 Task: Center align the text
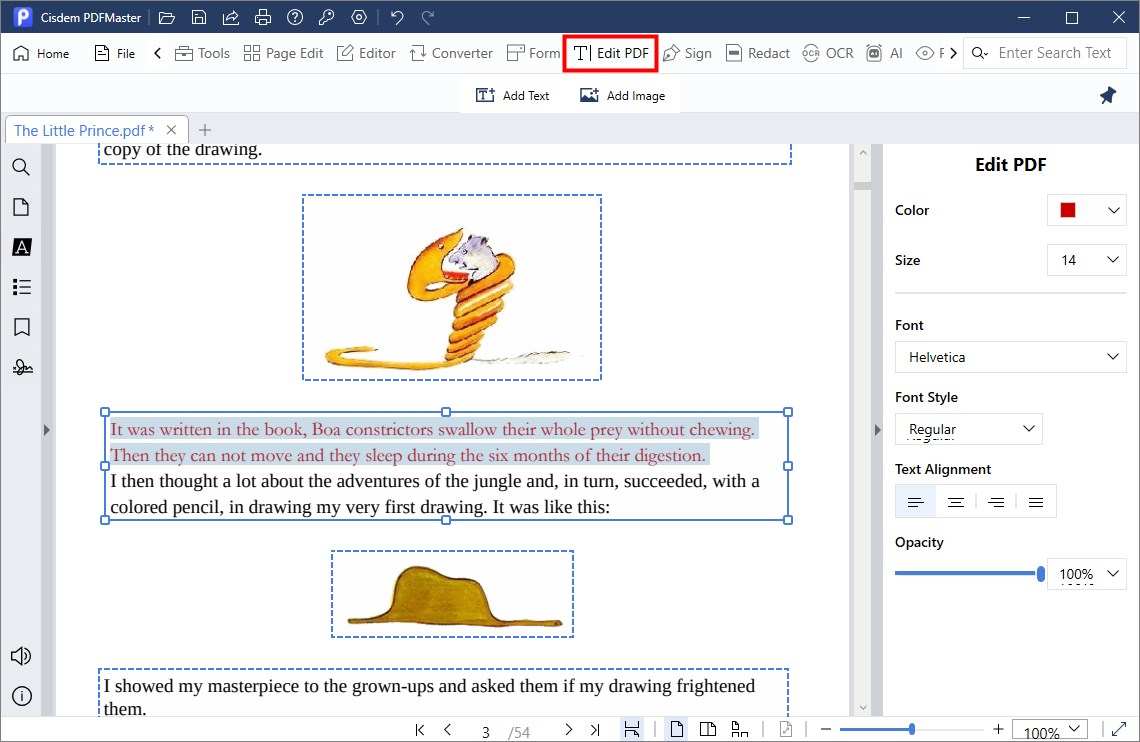click(955, 501)
